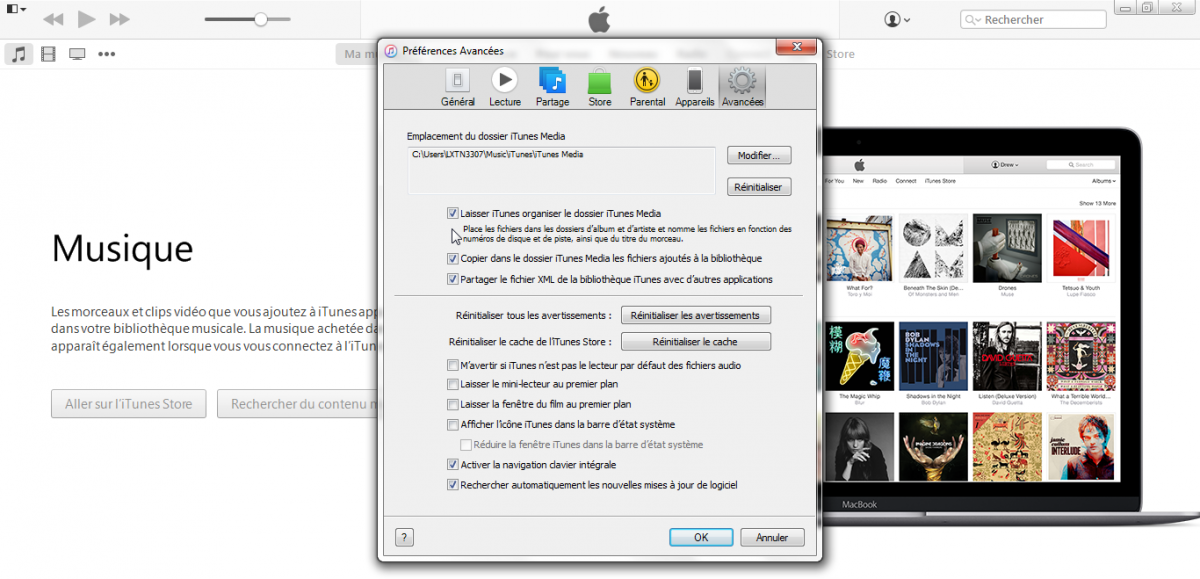Enable Laisser le mini-lecteur au premier plan
Screen dimensions: 1200x579
pyautogui.click(x=453, y=384)
